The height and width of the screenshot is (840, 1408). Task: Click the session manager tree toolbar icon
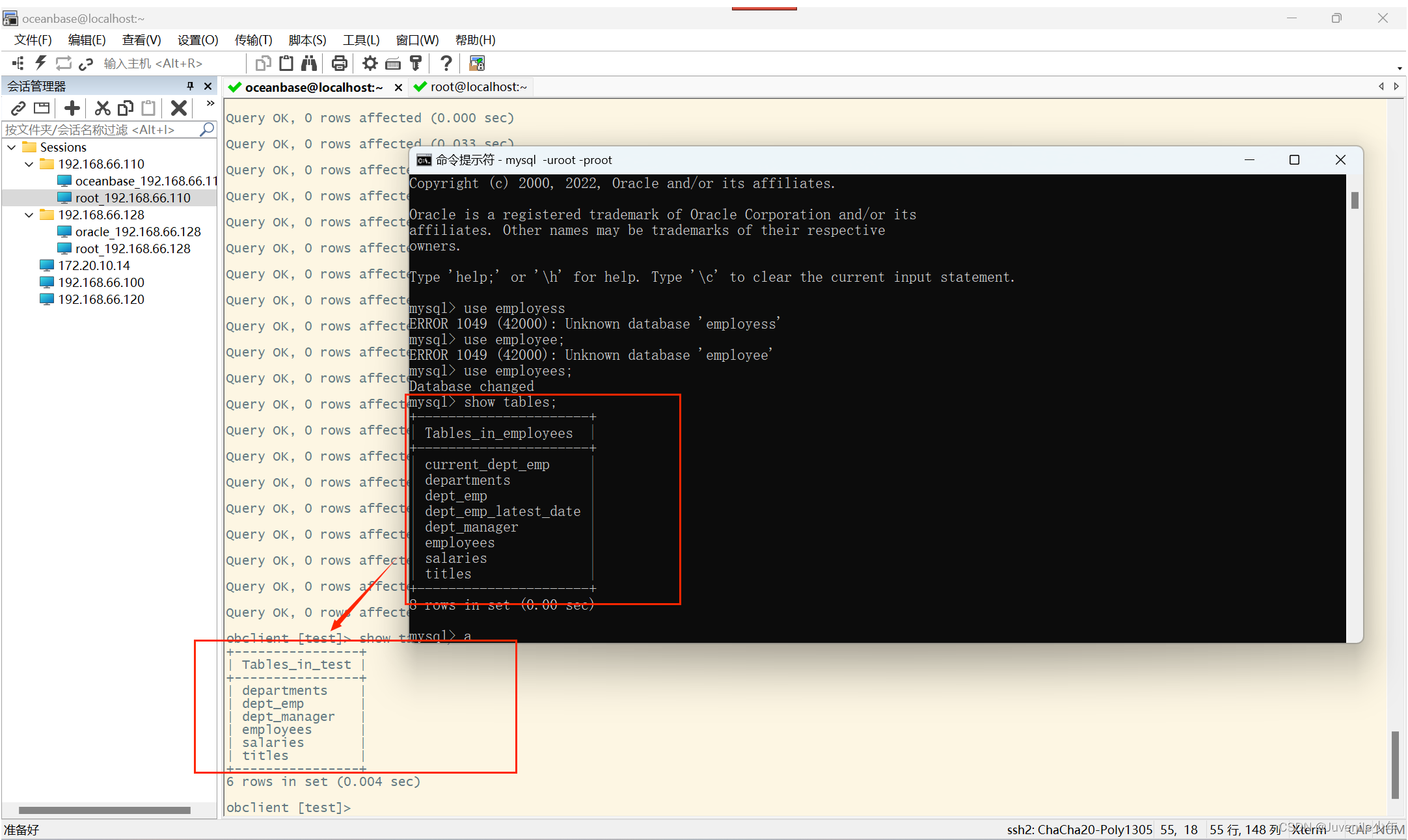[18, 63]
